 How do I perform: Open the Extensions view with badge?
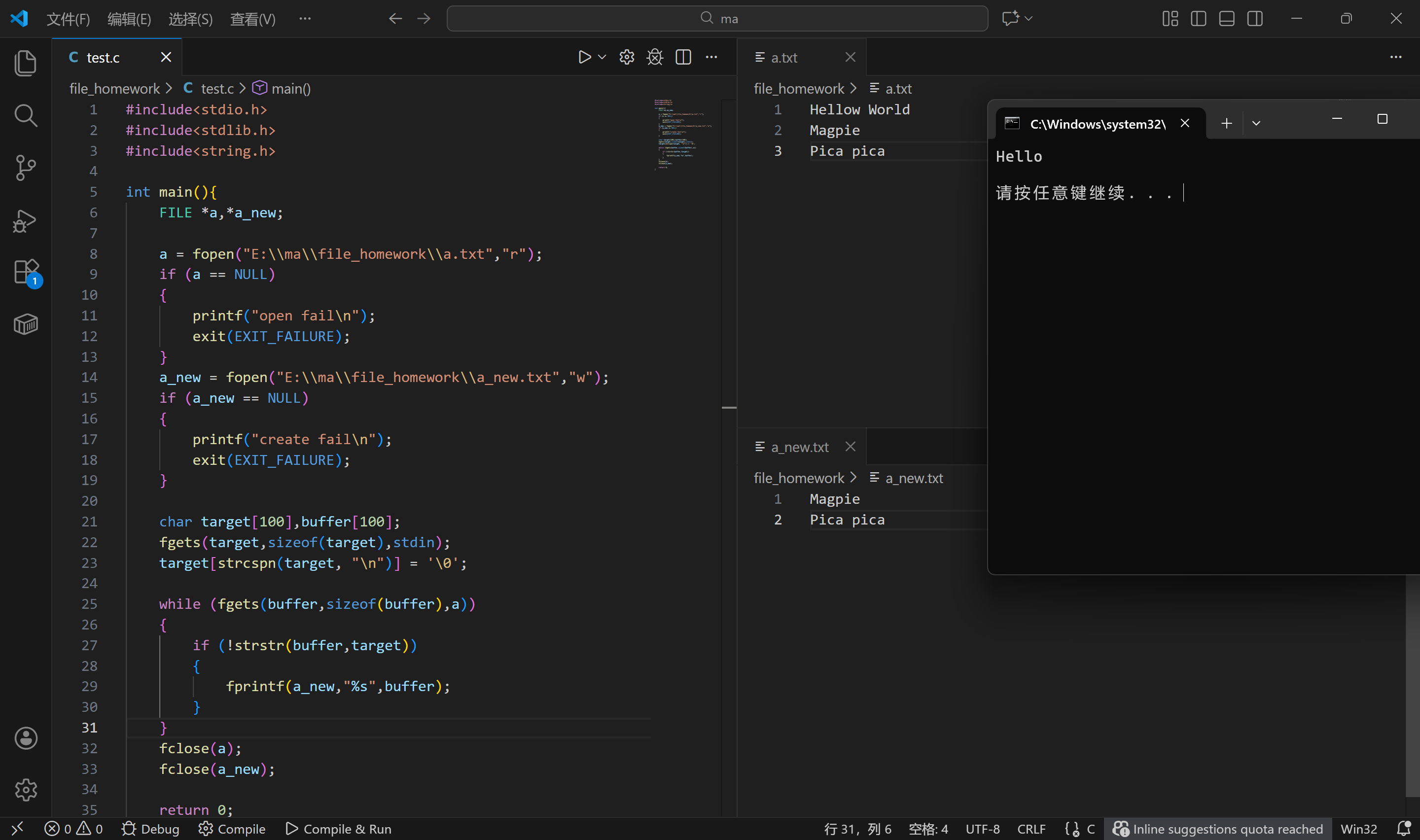(26, 272)
